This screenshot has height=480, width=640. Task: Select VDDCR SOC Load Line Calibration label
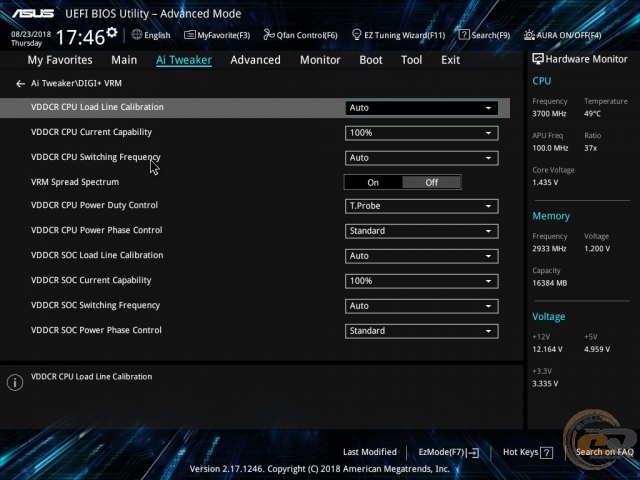[x=97, y=255]
